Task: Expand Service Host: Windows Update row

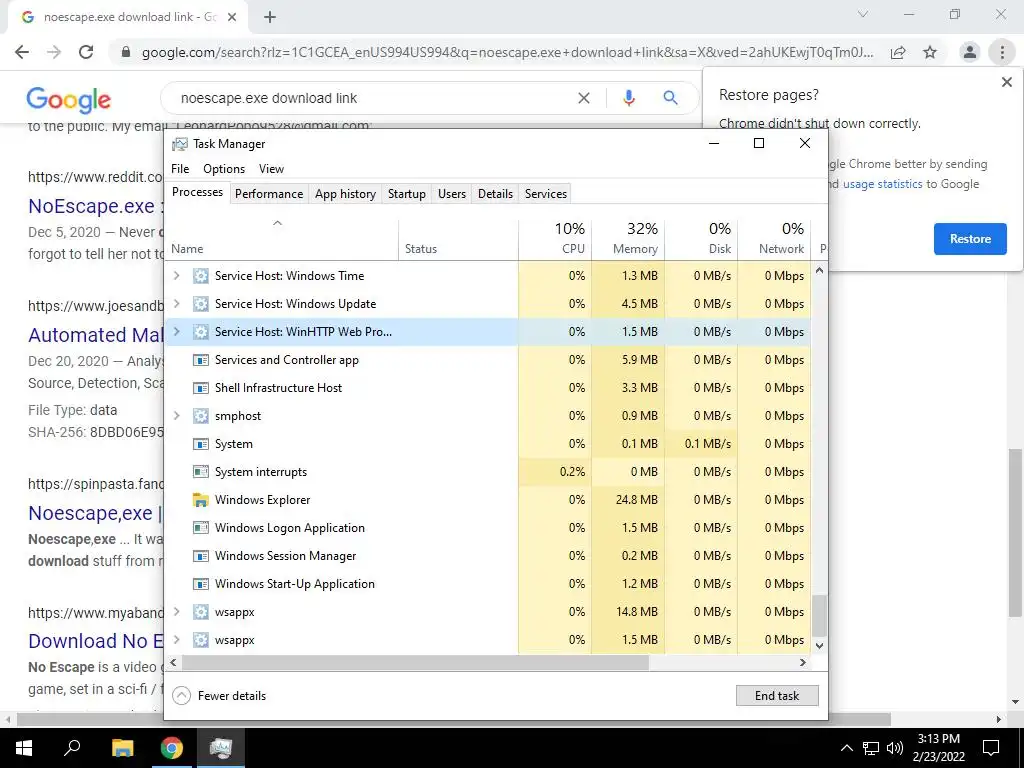Action: (x=176, y=304)
